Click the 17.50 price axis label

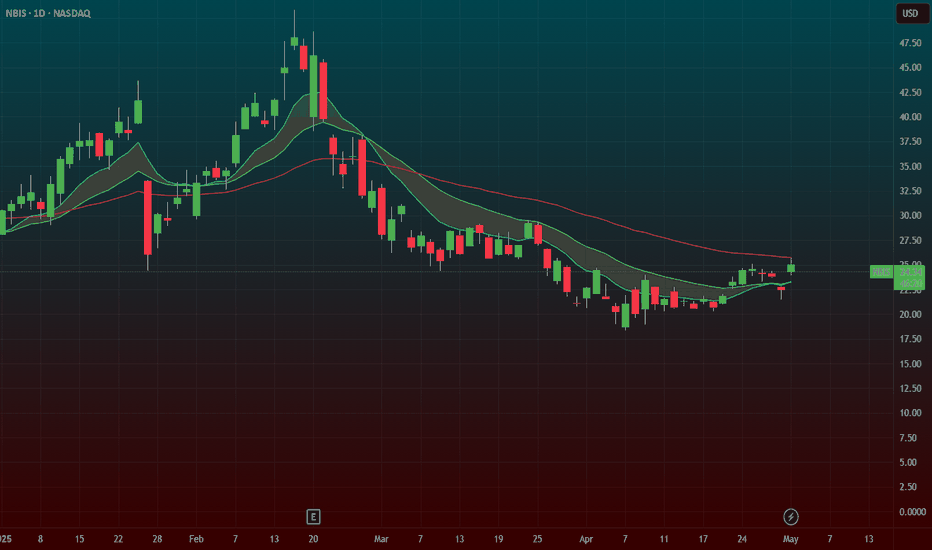(x=910, y=339)
